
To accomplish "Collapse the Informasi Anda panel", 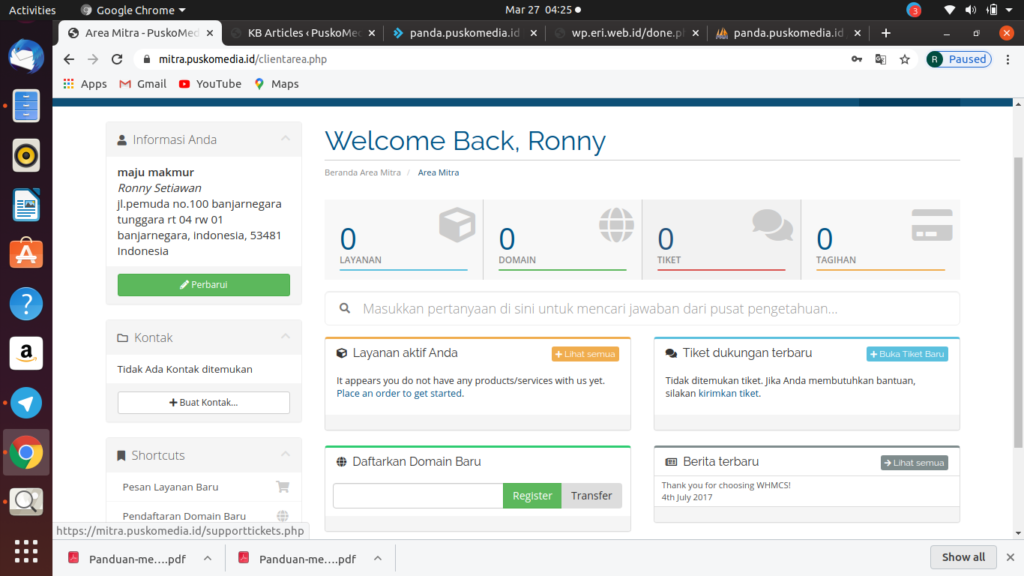I will pyautogui.click(x=285, y=139).
